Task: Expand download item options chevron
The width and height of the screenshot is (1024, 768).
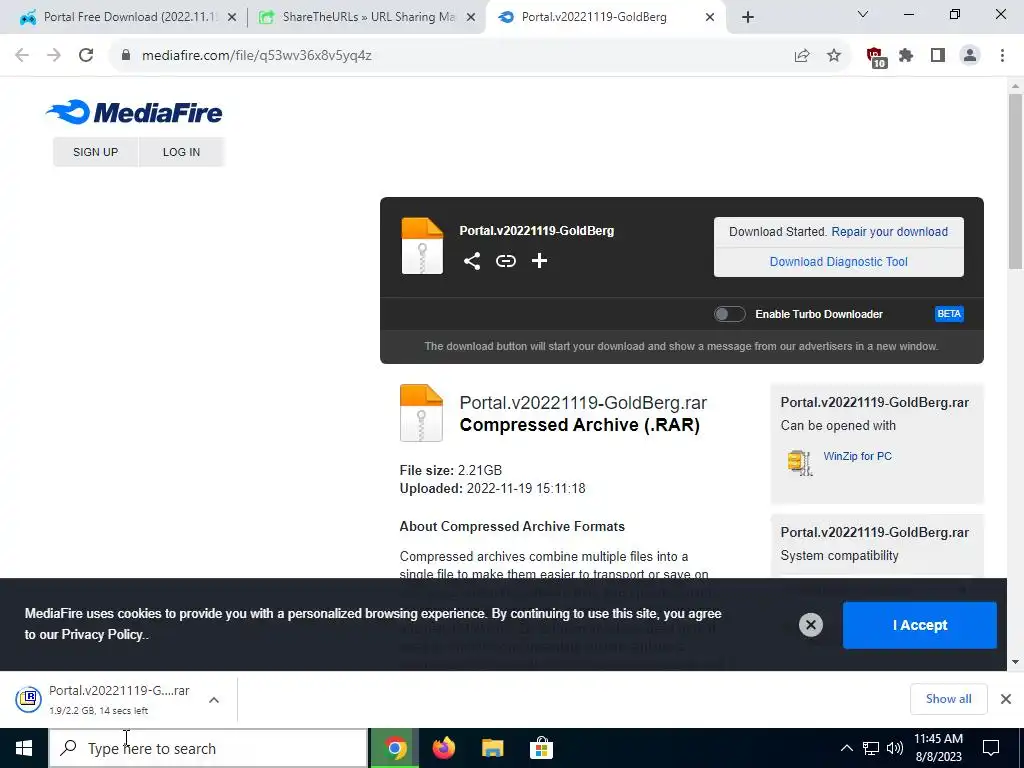Action: click(214, 700)
